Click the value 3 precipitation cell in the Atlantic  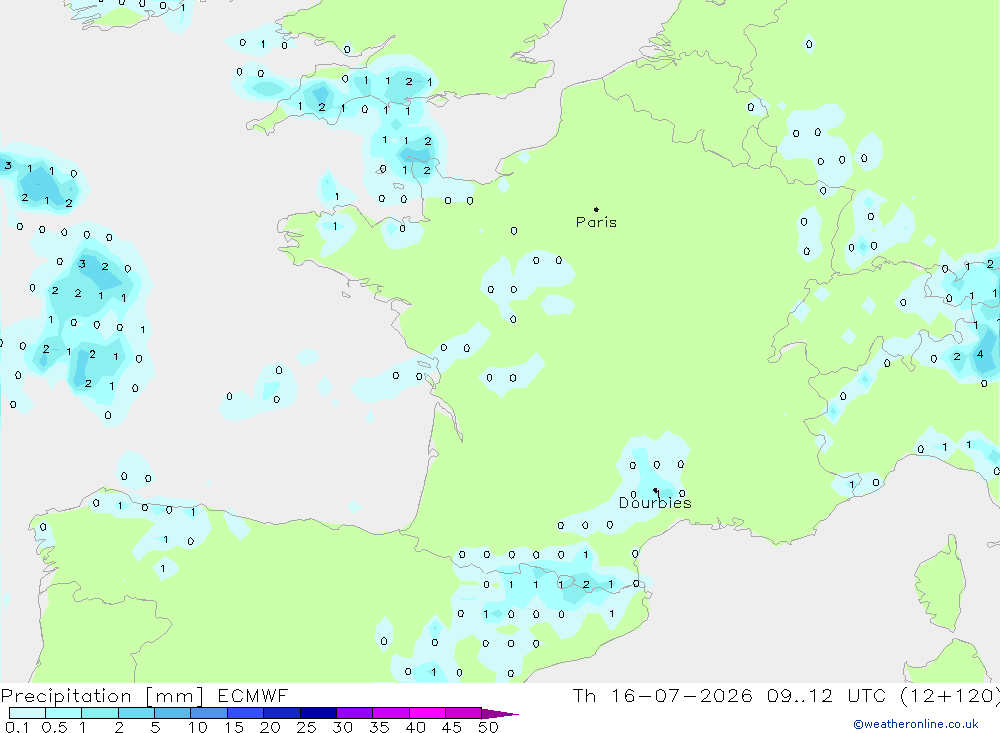(82, 263)
